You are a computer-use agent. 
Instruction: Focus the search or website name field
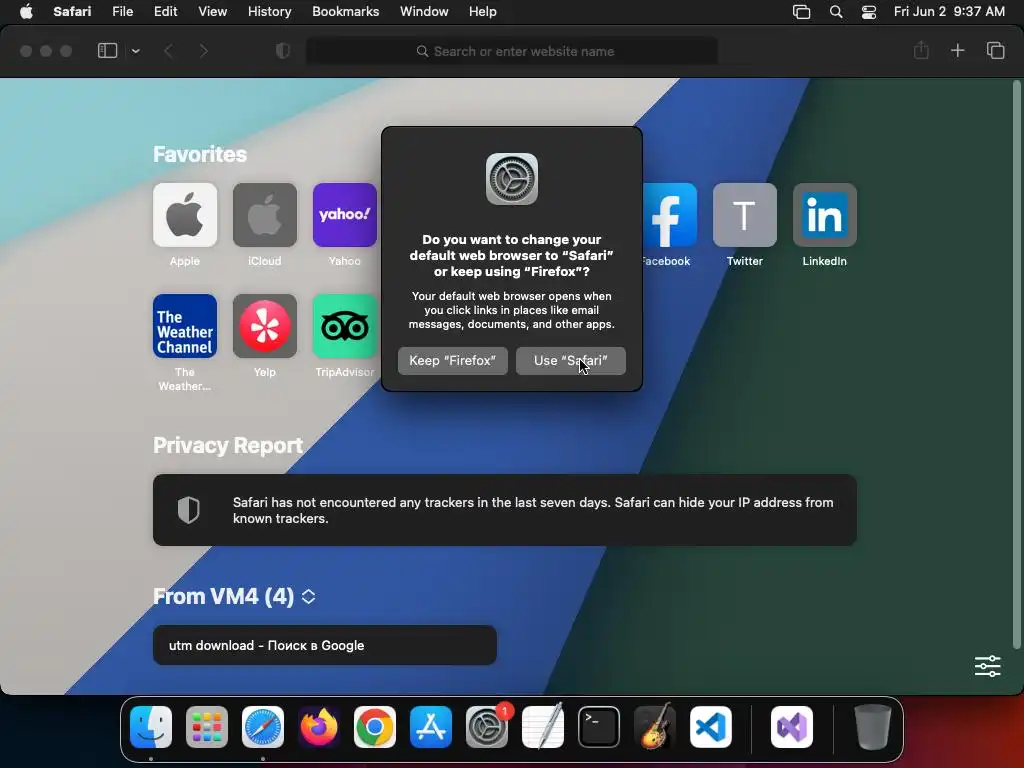tap(512, 51)
